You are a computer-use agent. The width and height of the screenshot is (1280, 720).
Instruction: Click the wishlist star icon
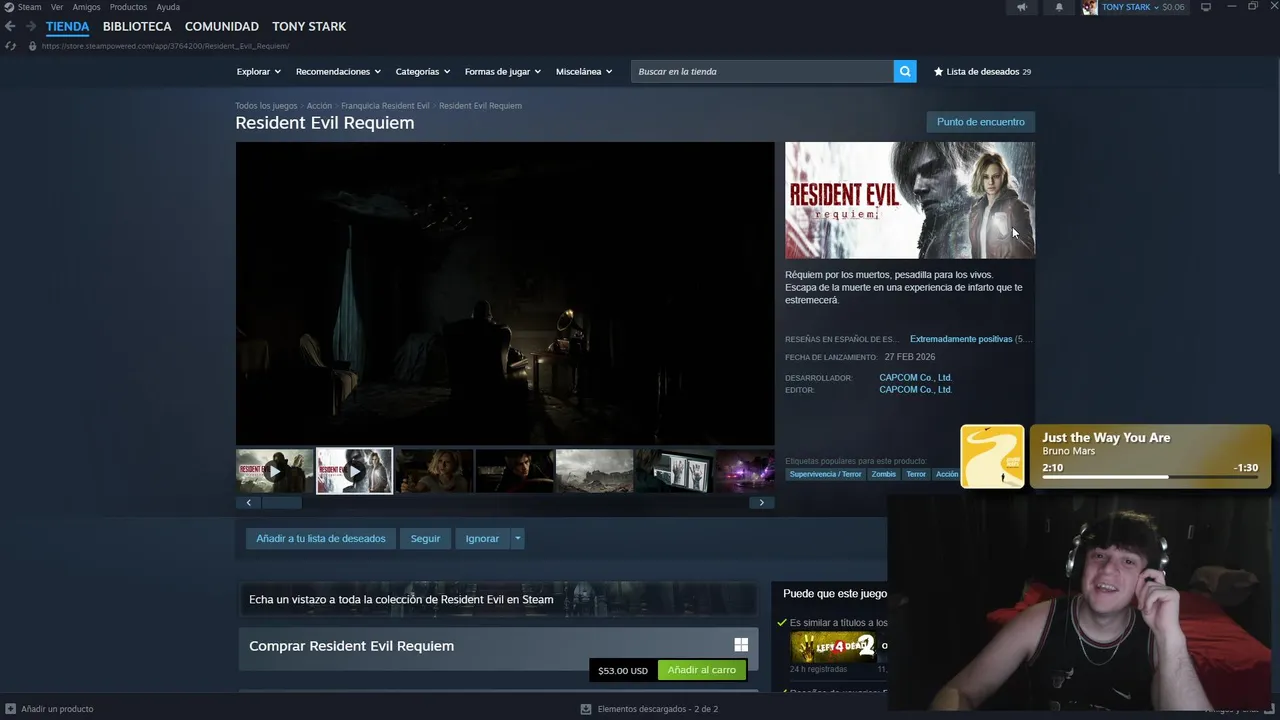point(938,72)
